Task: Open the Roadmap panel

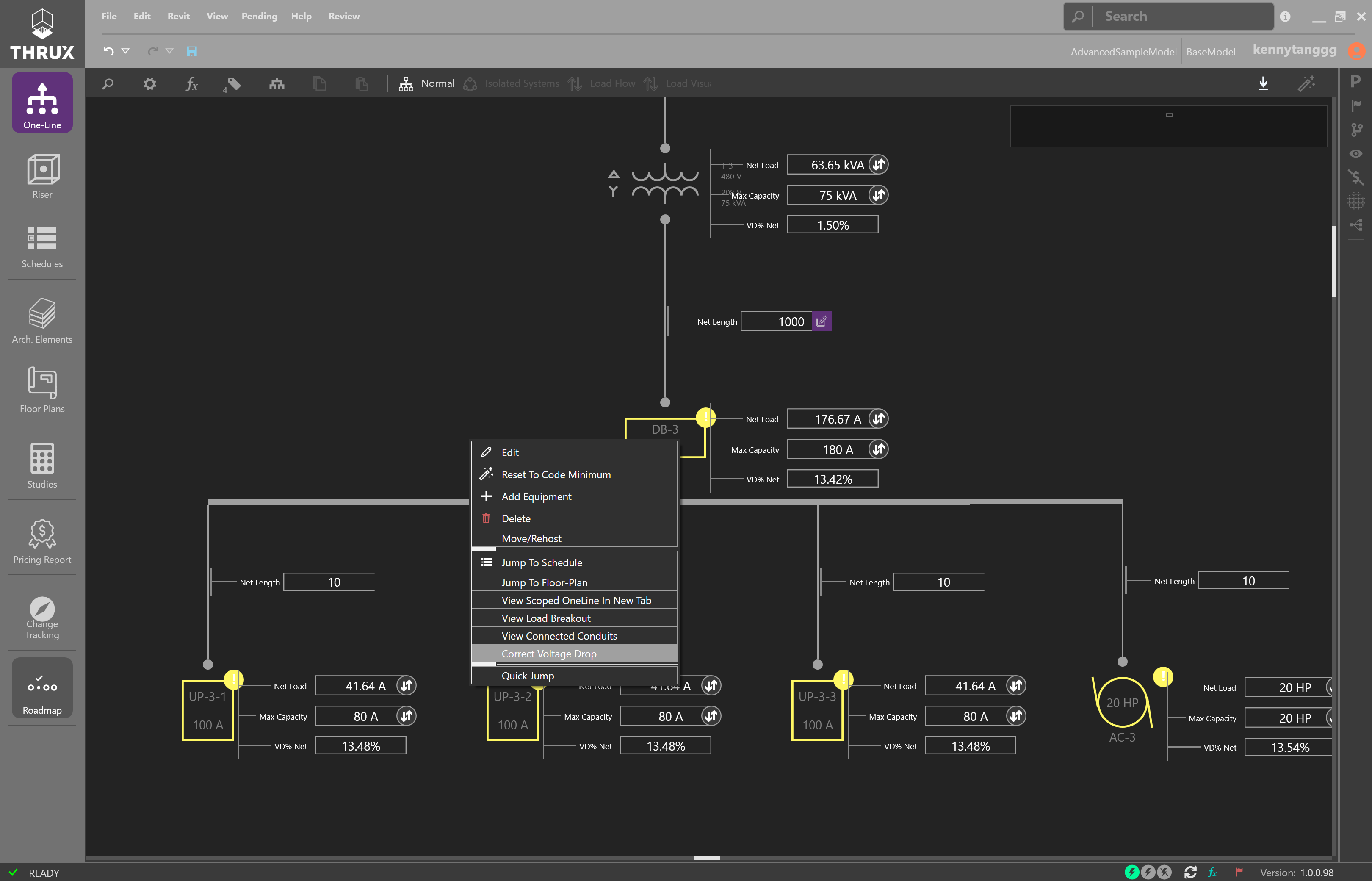Action: [x=42, y=687]
